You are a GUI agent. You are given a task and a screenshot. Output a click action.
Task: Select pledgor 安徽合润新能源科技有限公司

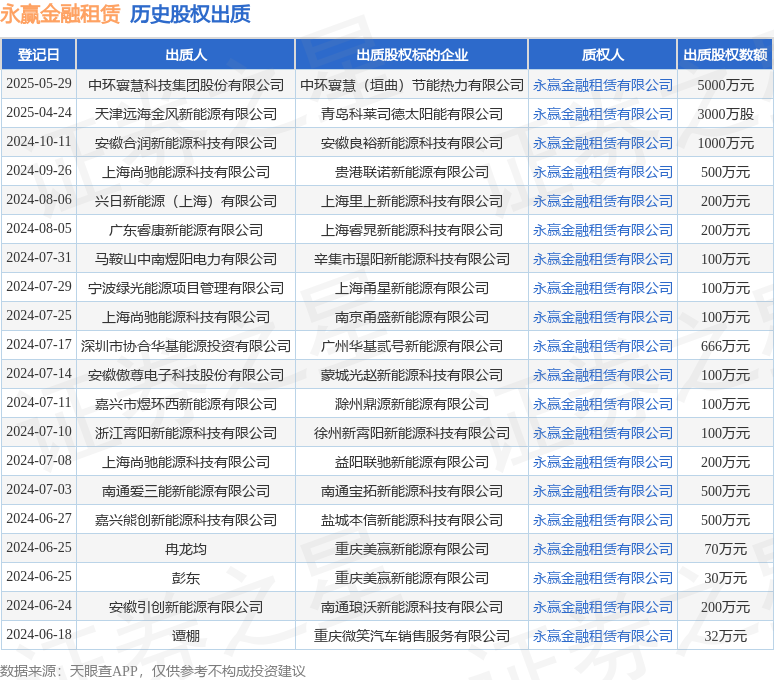tap(186, 143)
